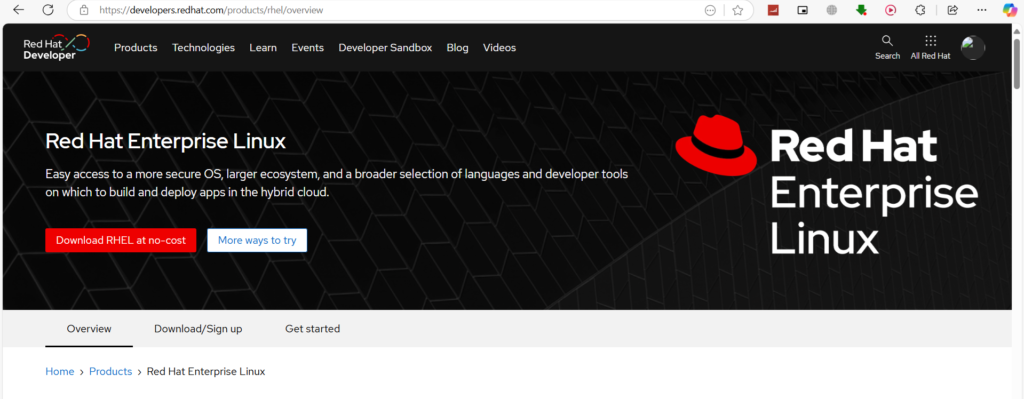Open the pink play-circle extension icon
Screen dimensions: 1024x399
click(x=891, y=10)
